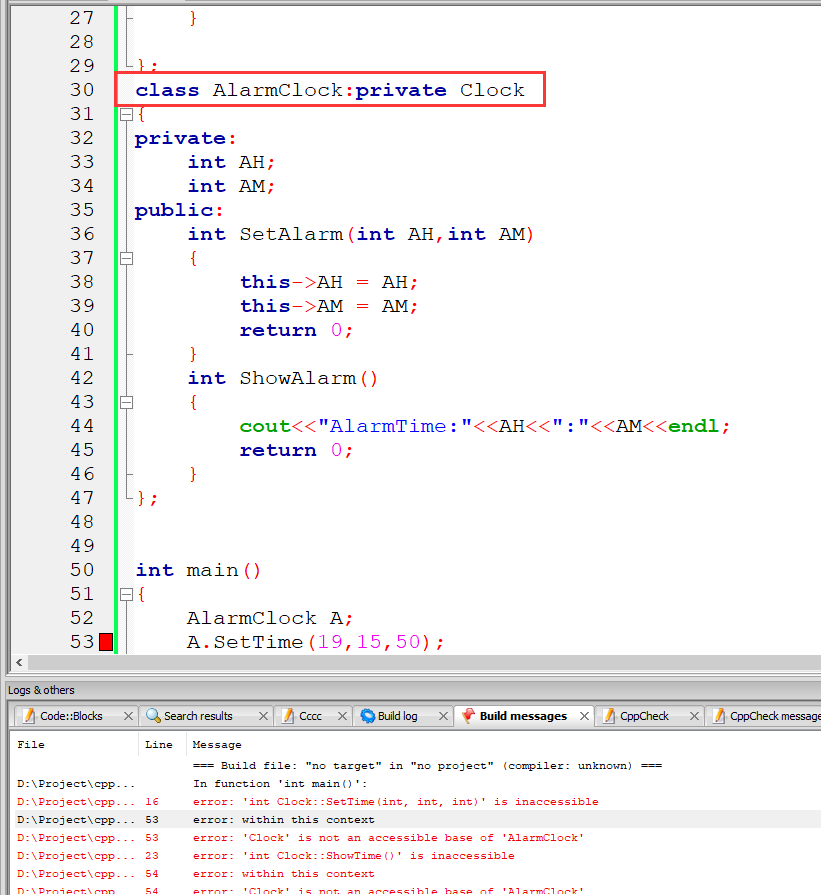The image size is (821, 895).
Task: Close the Search results tab
Action: 263,716
